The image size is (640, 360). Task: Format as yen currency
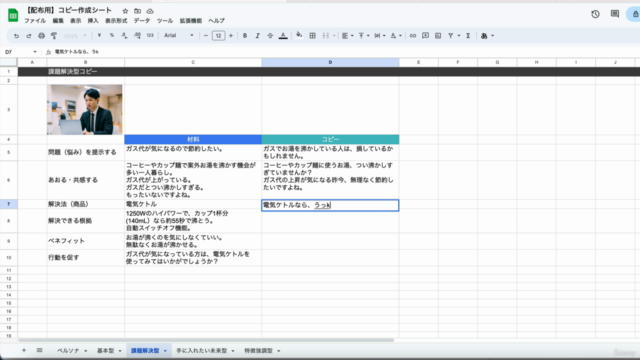pos(99,36)
